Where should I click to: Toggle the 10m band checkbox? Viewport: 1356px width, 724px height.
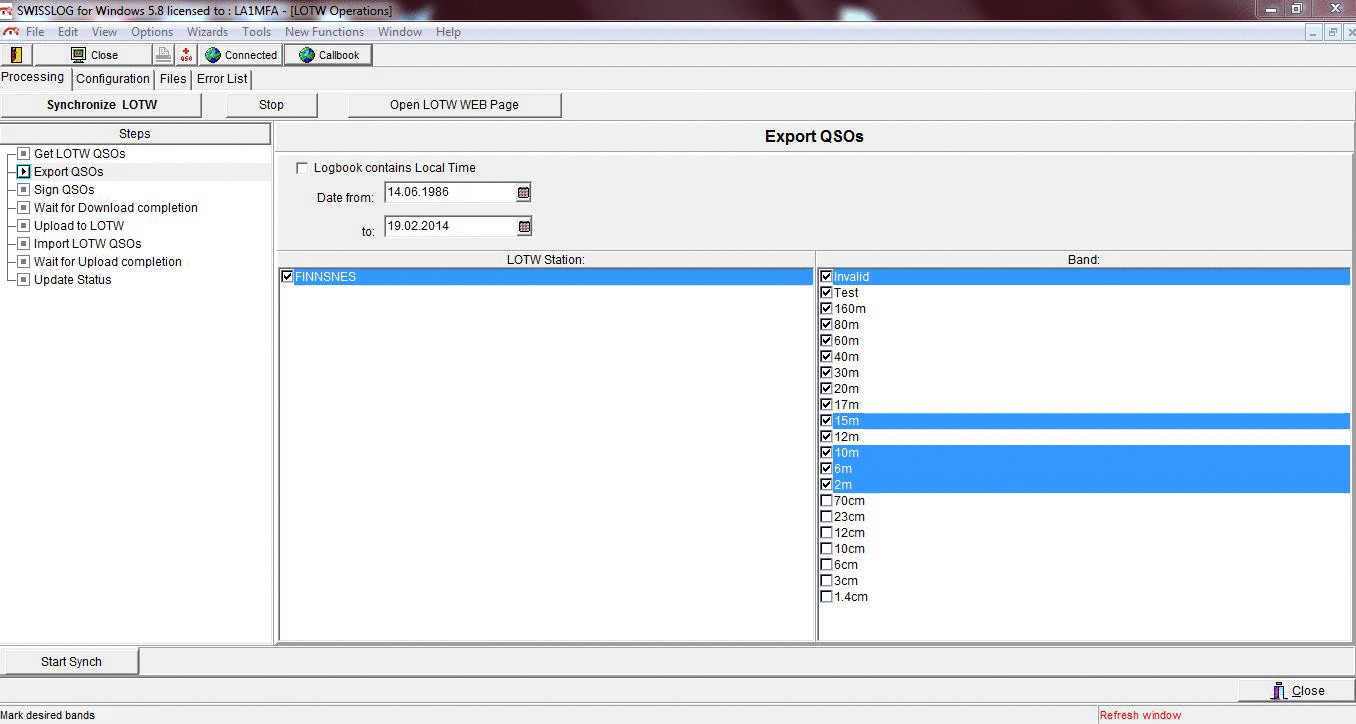[826, 453]
